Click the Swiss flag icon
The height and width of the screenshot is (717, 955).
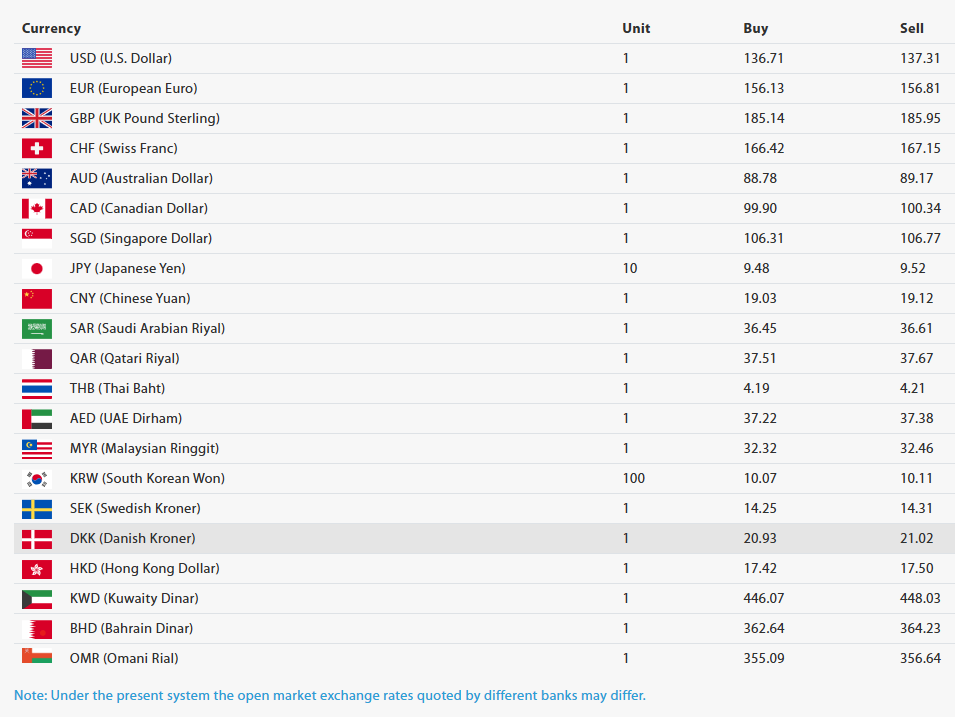pos(37,148)
